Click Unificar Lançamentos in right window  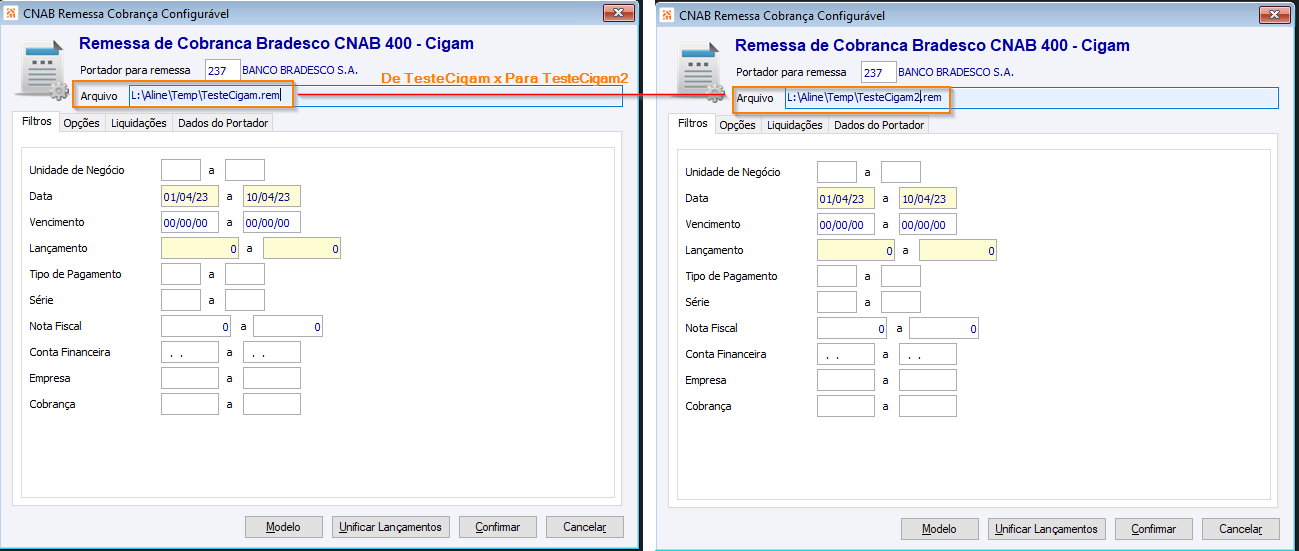coord(1047,529)
